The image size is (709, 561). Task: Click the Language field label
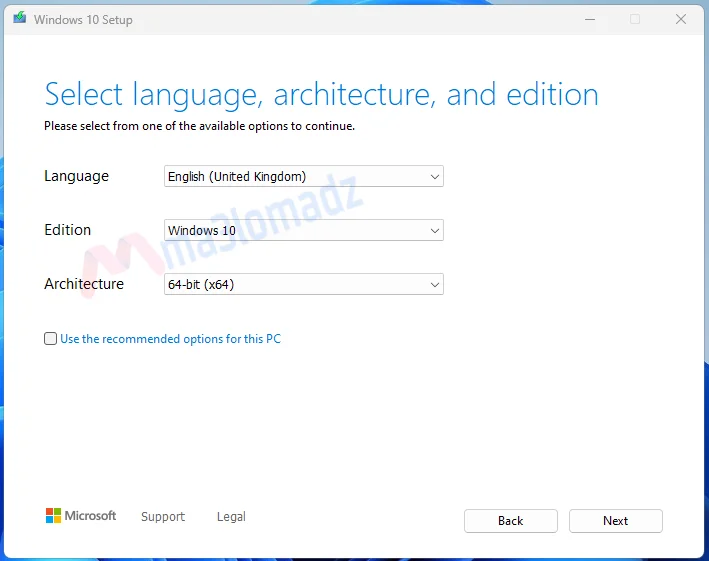click(x=76, y=176)
